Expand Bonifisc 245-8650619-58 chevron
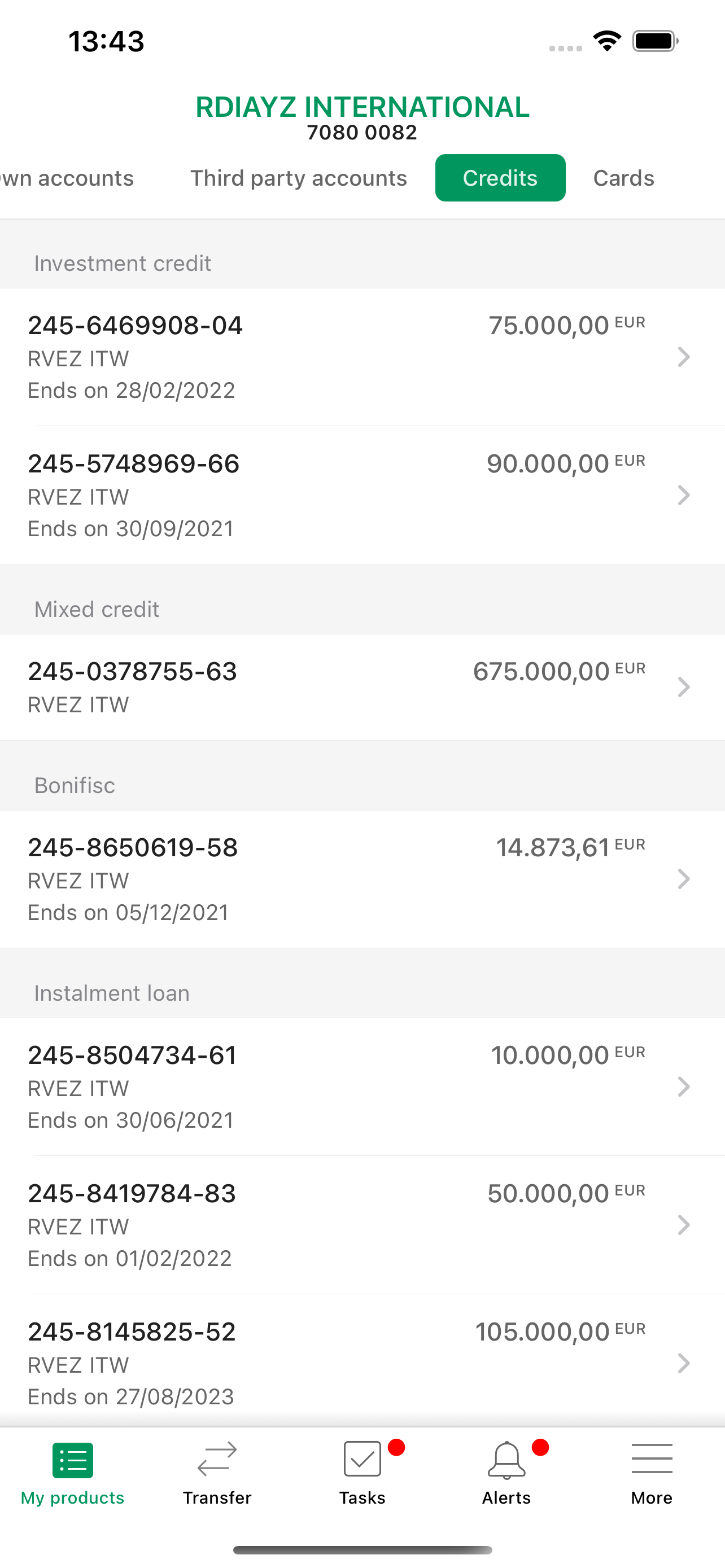Screen dimensions: 725x1568 pos(684,879)
